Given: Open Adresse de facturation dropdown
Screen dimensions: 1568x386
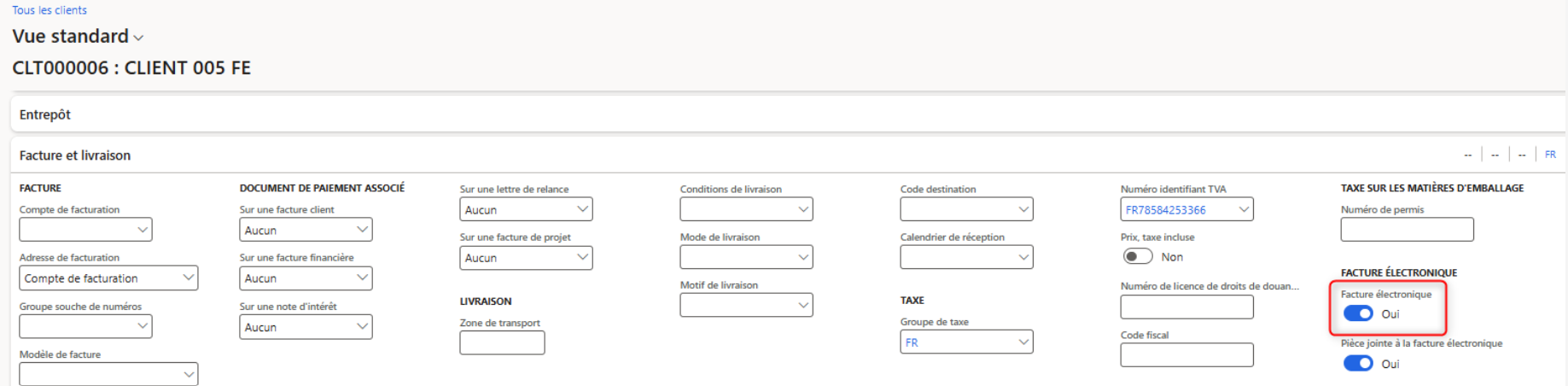Looking at the screenshot, I should coord(108,278).
